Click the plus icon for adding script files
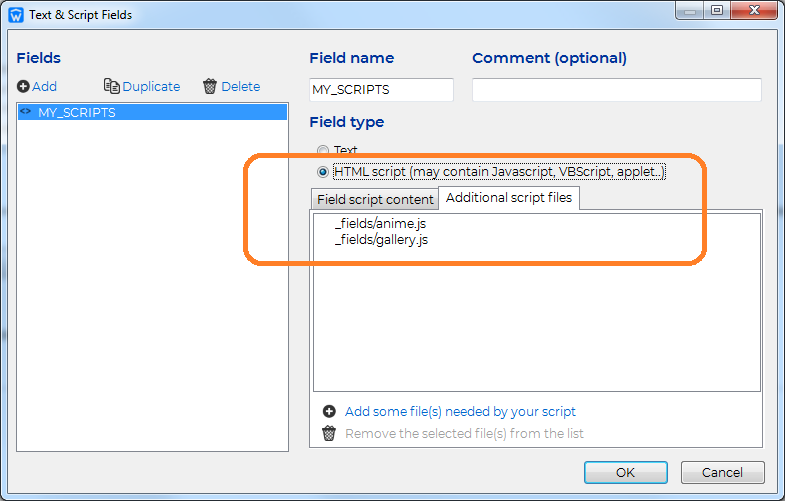This screenshot has height=501, width=785. point(329,411)
